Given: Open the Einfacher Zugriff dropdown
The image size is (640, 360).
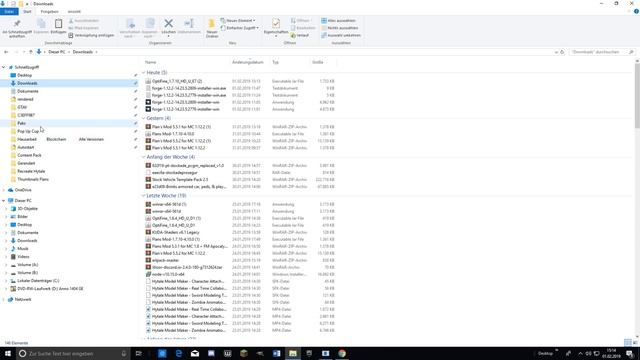Looking at the screenshot, I should coord(240,28).
